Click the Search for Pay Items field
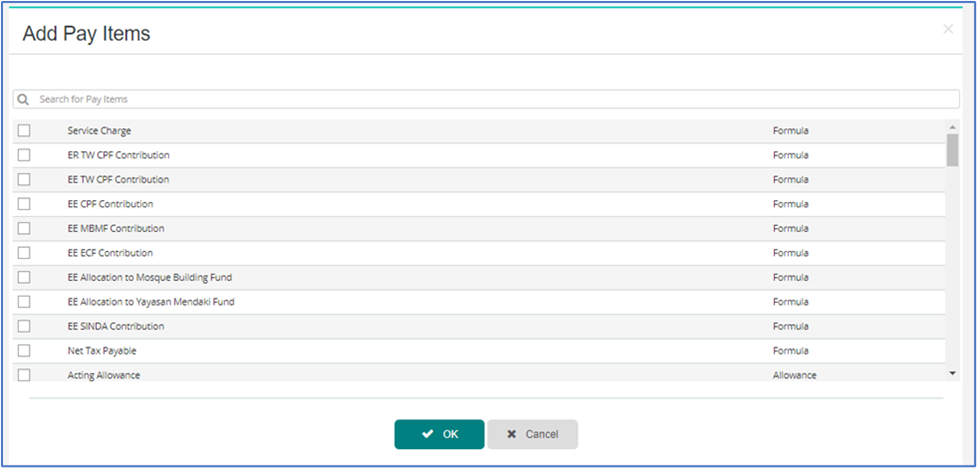This screenshot has width=977, height=468. click(490, 100)
